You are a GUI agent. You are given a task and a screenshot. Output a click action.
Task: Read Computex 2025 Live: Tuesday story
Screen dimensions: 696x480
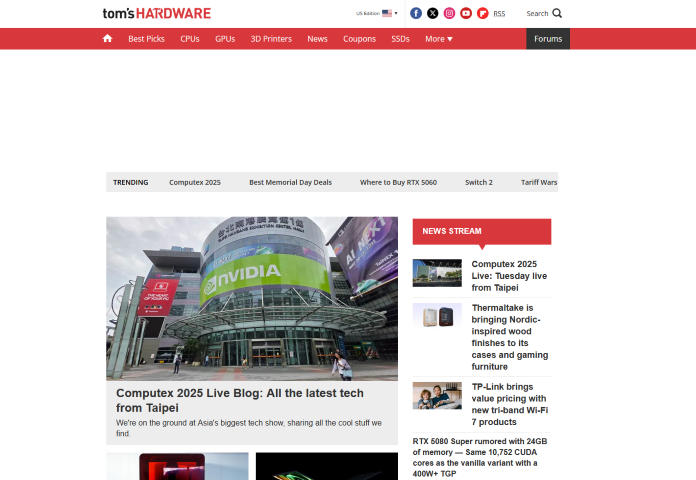[509, 276]
